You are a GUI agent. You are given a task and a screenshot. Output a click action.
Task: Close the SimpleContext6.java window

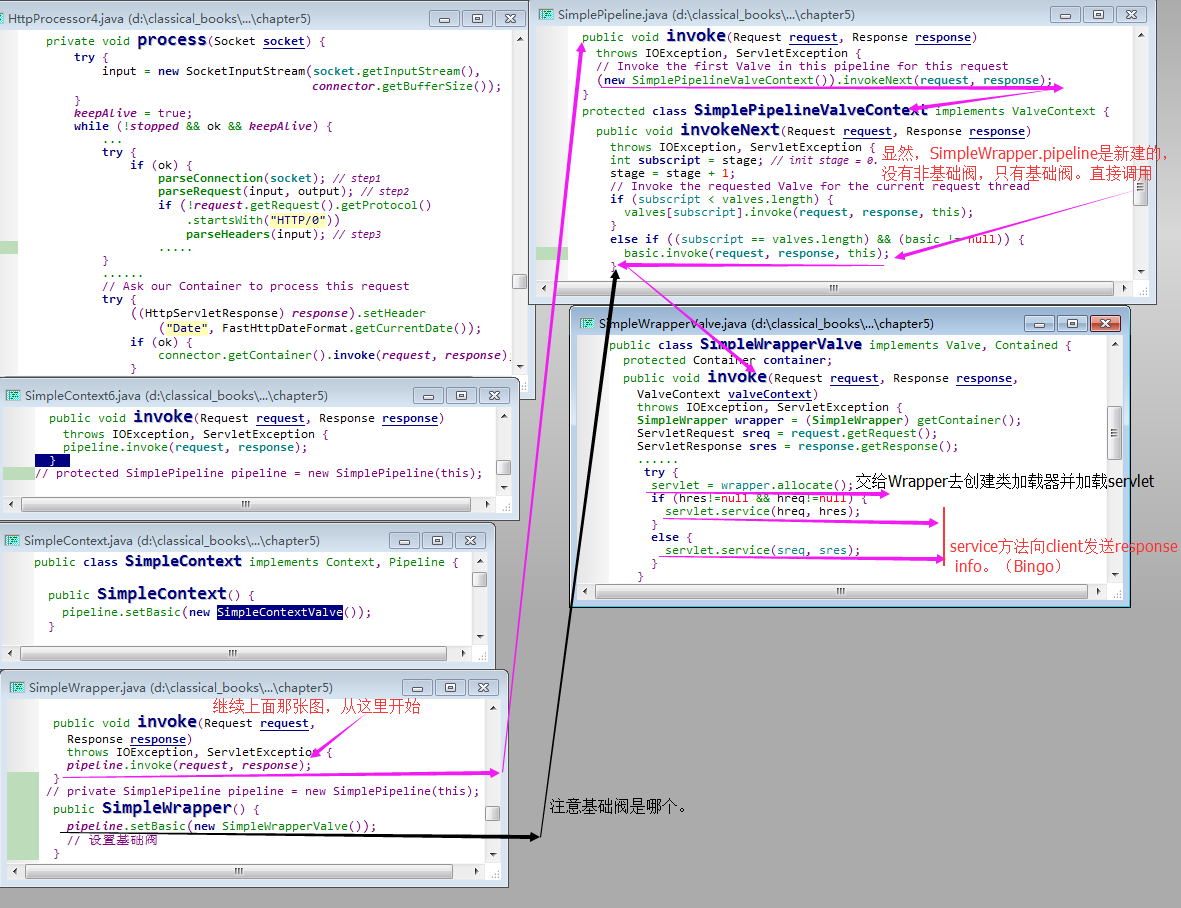[494, 396]
